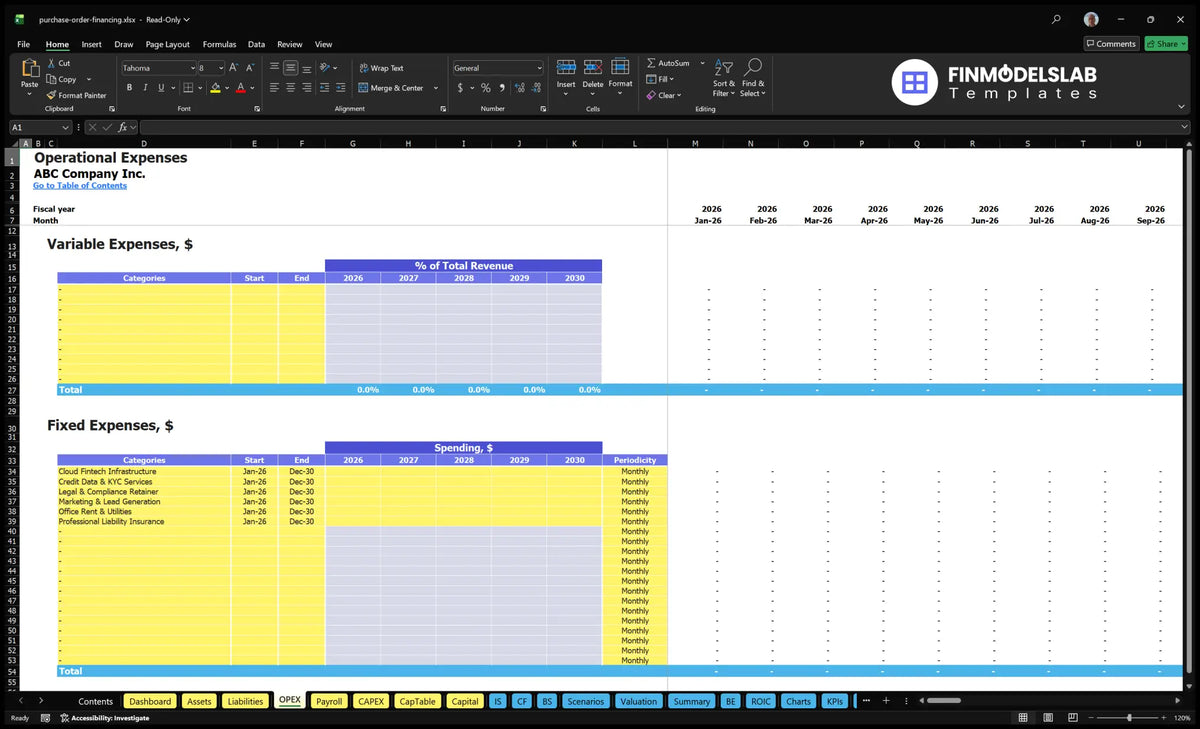This screenshot has width=1200, height=729.
Task: Open the General number format dropdown
Action: point(539,68)
